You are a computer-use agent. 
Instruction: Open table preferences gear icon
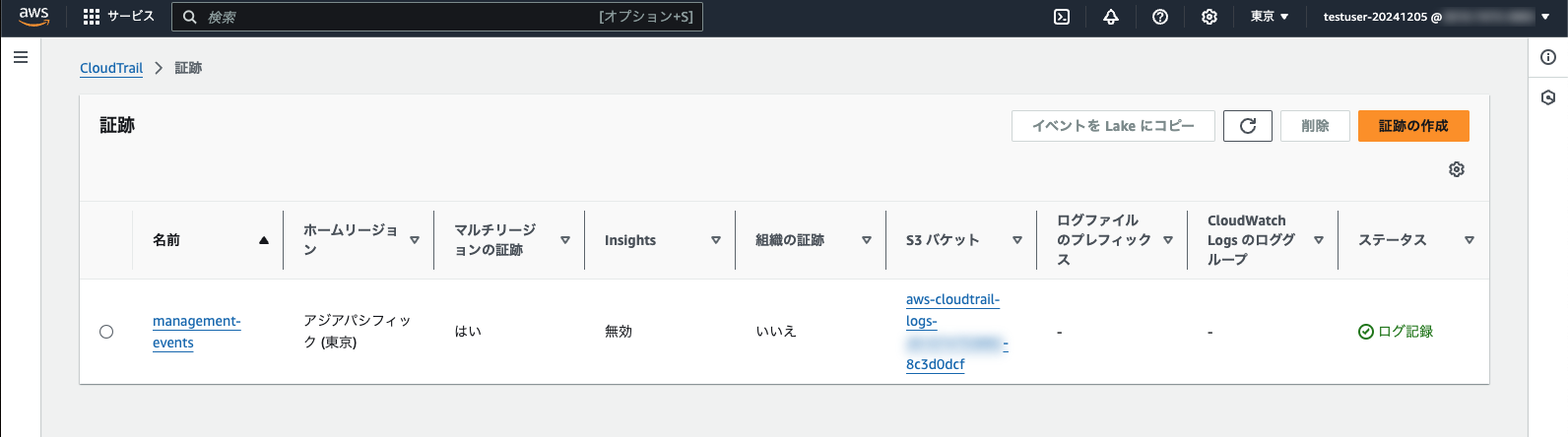(1457, 169)
